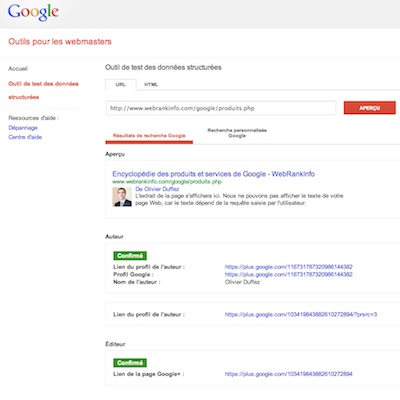400x400 pixels.
Task: Click the author photo thumbnail
Action: (122, 197)
